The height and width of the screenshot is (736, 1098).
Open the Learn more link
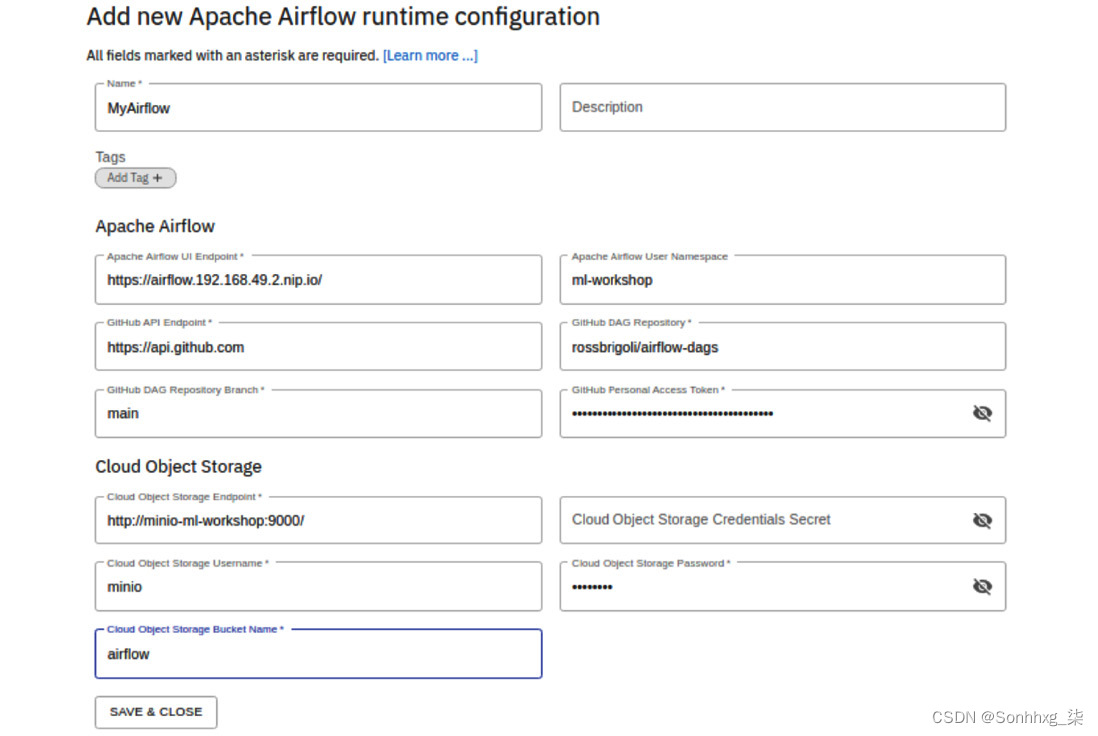[430, 56]
